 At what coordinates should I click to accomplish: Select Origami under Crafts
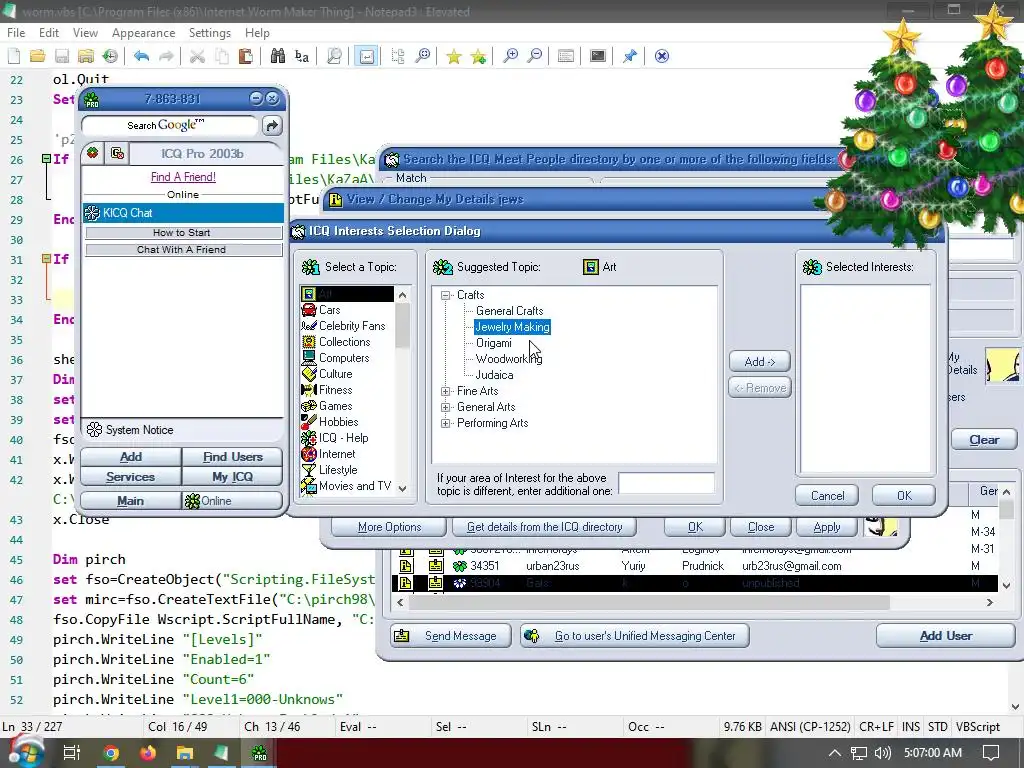click(494, 343)
